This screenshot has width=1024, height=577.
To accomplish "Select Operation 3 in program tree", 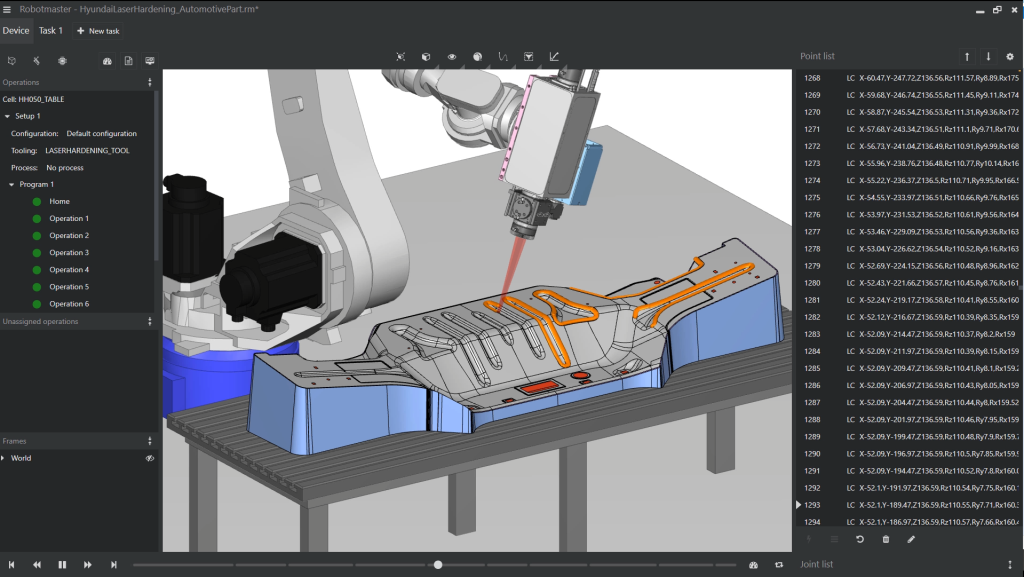I will coord(68,253).
